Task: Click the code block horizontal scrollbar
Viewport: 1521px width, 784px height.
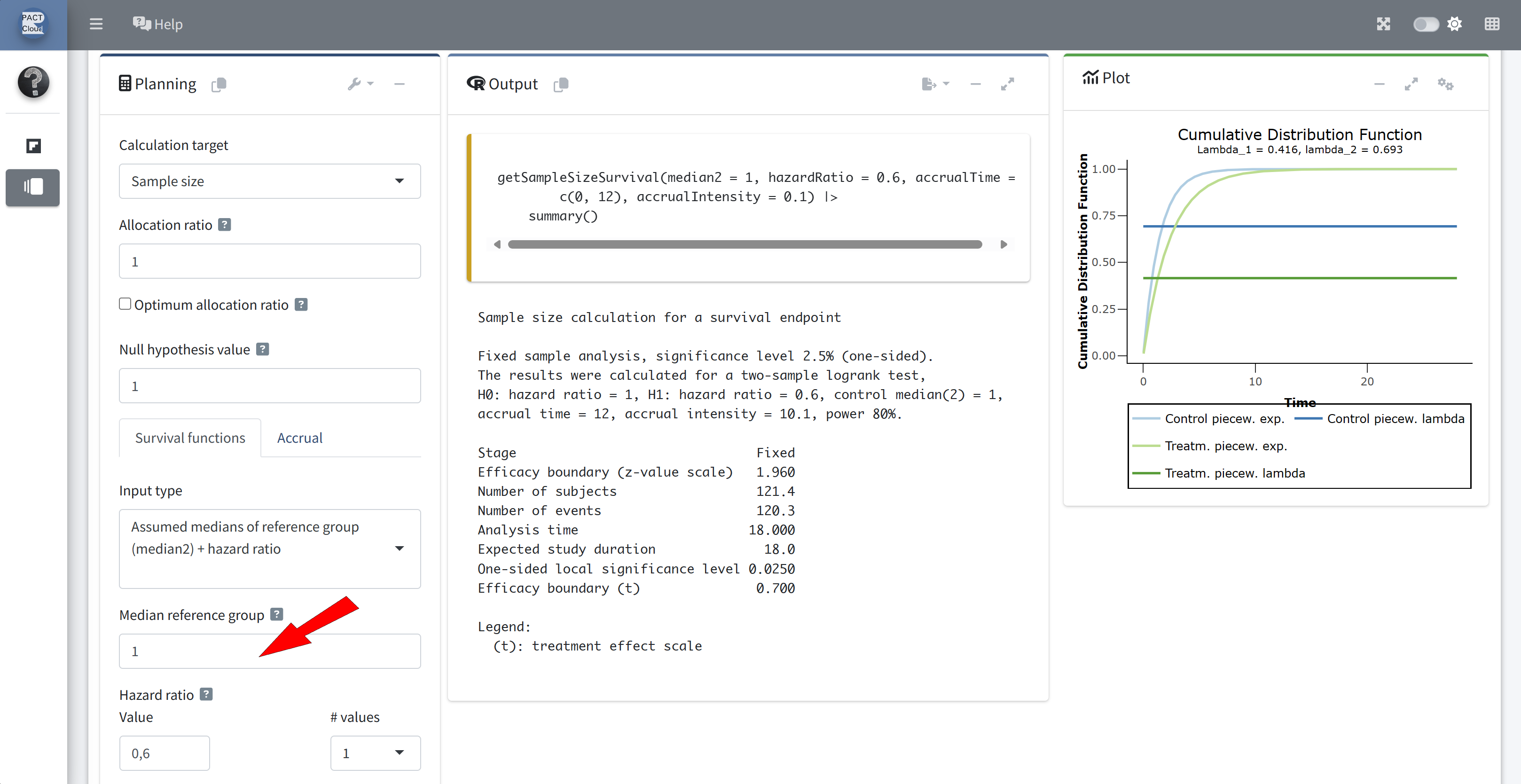Action: tap(744, 244)
